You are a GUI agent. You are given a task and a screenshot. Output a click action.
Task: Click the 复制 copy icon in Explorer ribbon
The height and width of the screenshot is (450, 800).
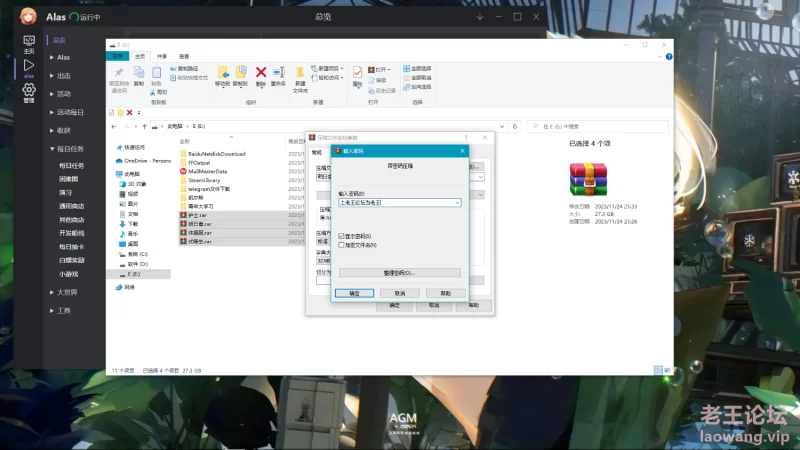(139, 72)
